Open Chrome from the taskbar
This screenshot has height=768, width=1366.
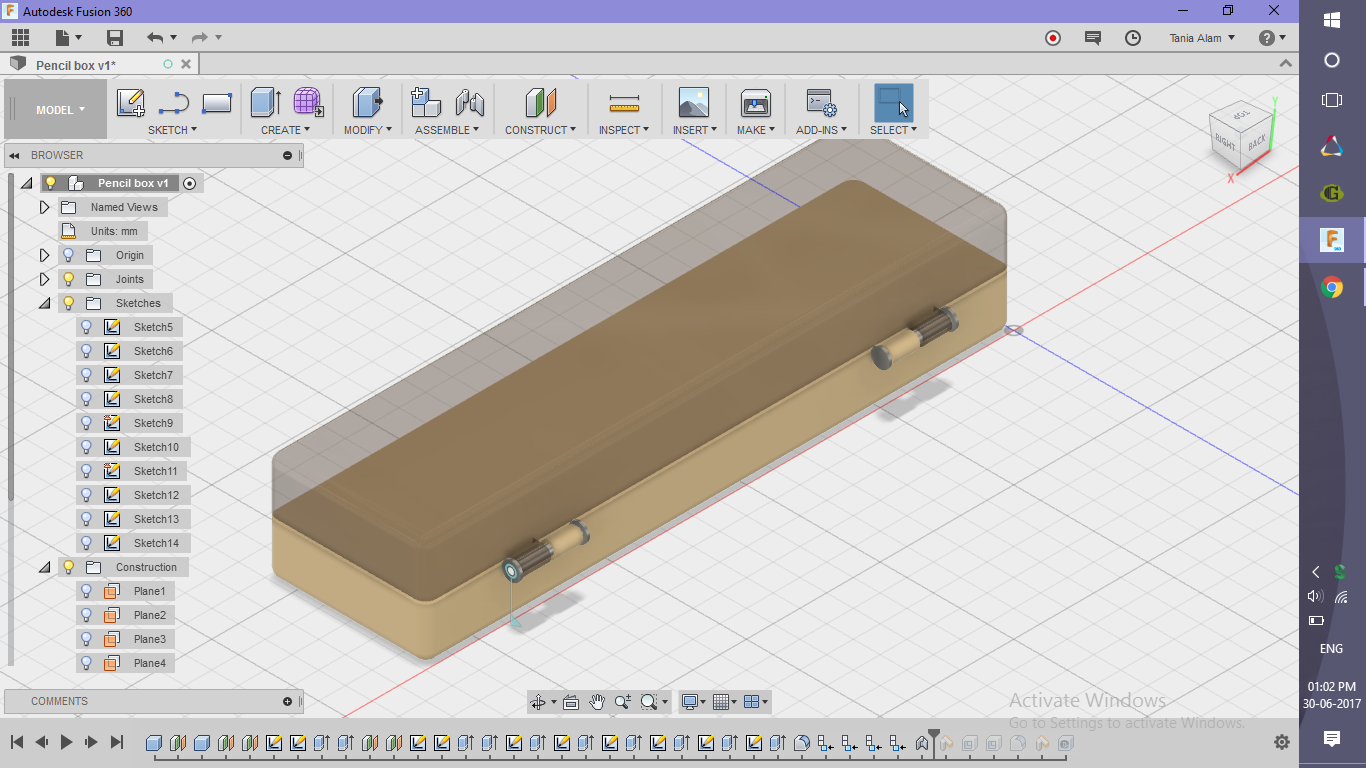(x=1332, y=288)
